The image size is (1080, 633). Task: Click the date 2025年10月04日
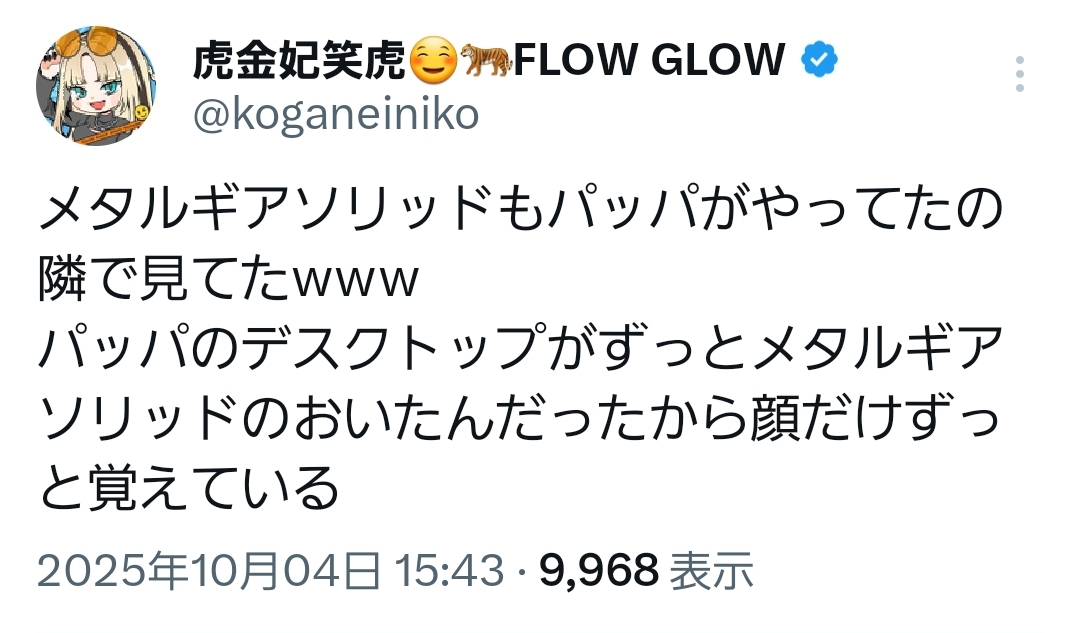(209, 571)
